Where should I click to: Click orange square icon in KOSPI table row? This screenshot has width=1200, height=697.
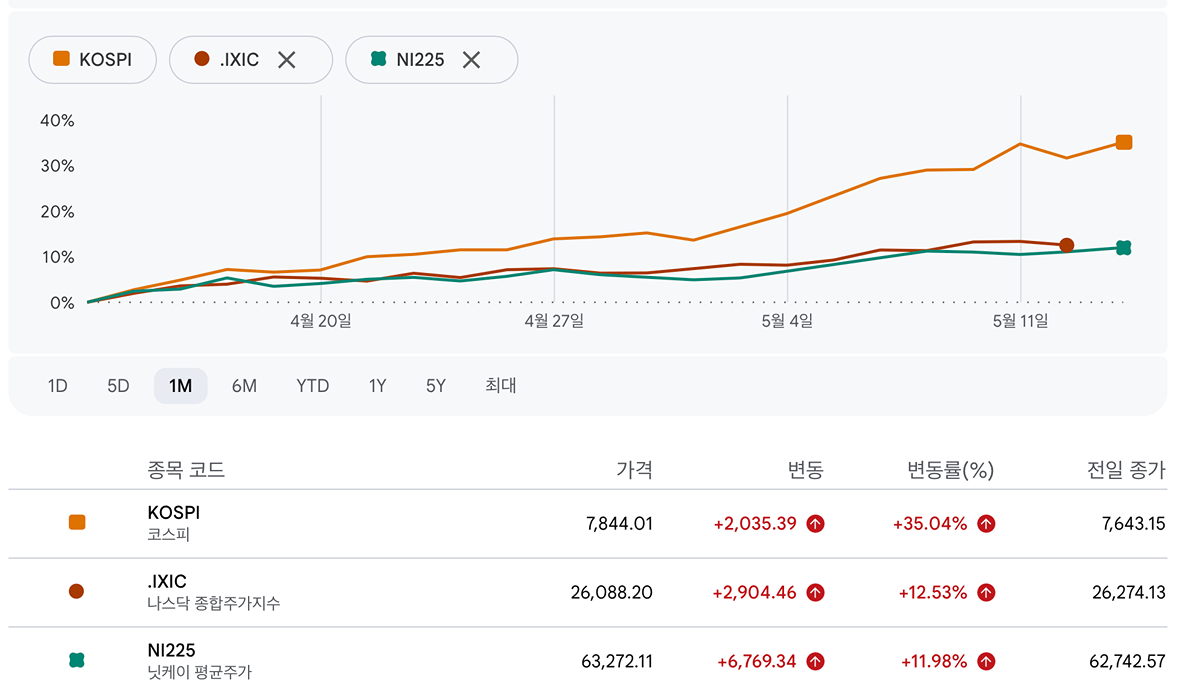[x=77, y=522]
